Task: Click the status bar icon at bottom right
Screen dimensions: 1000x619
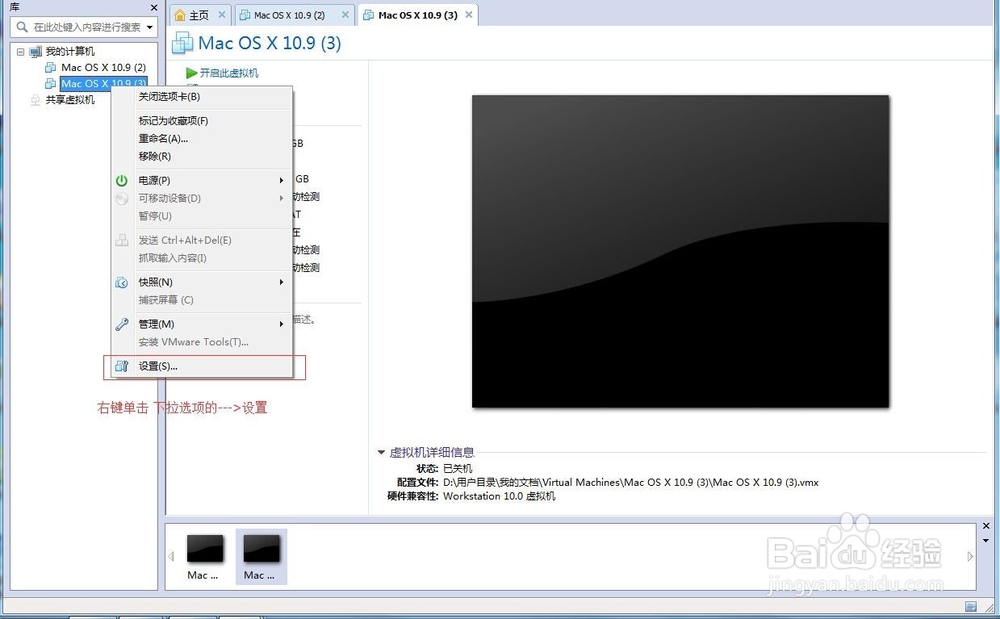Action: 971,606
